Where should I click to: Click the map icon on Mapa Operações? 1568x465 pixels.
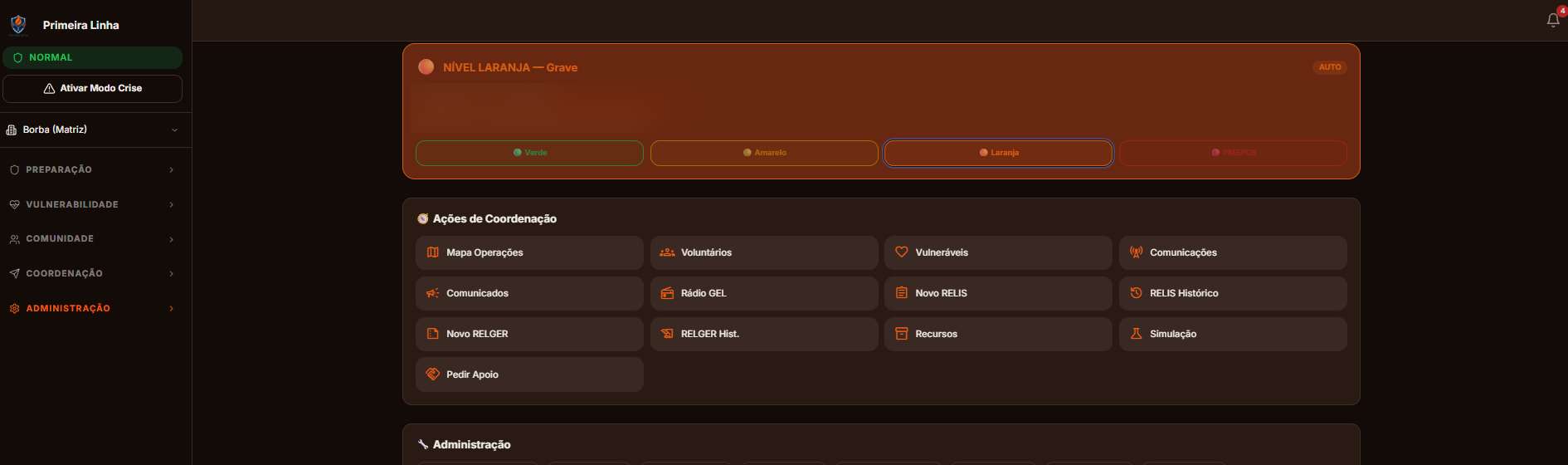click(x=433, y=252)
